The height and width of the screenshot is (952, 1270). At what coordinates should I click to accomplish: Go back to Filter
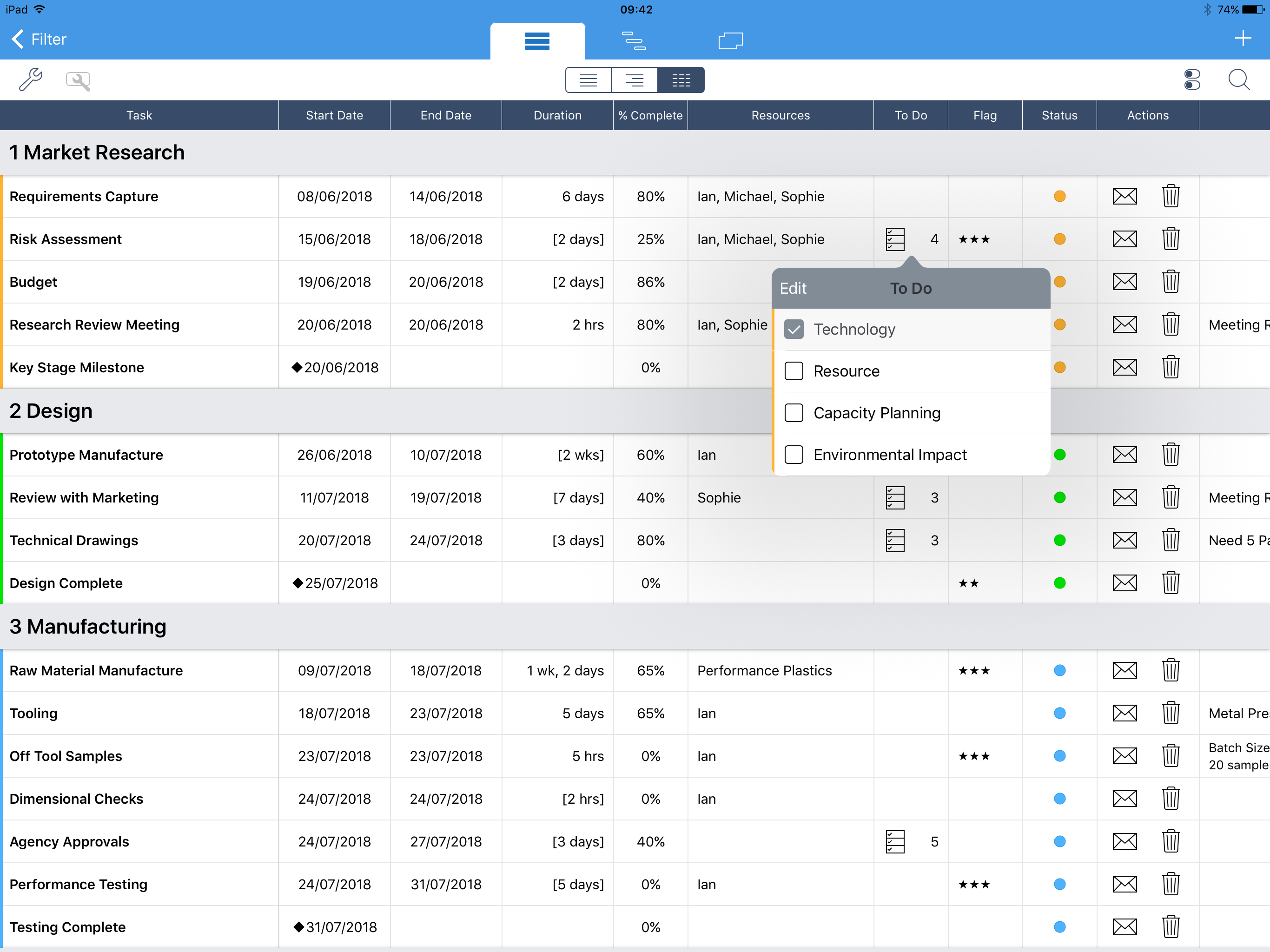point(39,39)
